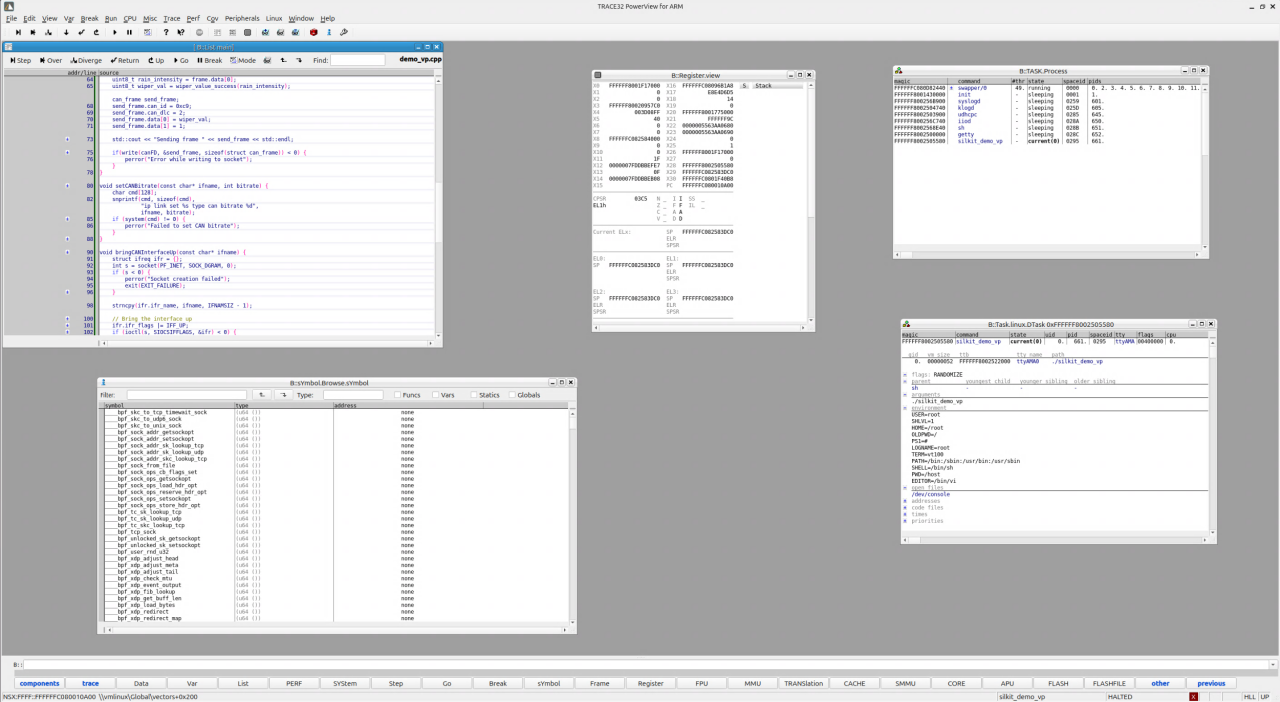
Task: Select bpf_sock_from_file symbol row
Action: (x=336, y=465)
